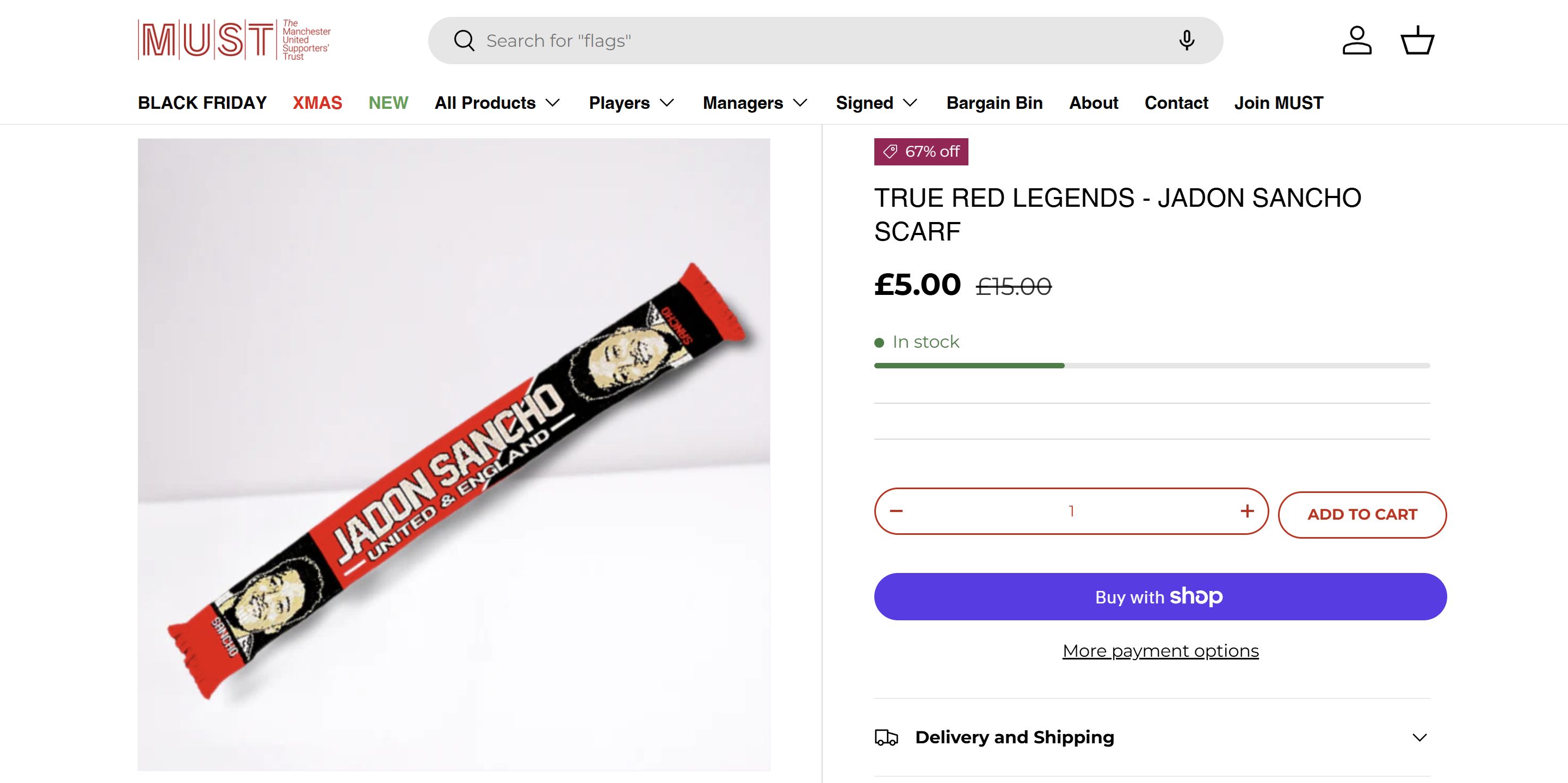Expand the All Products dropdown menu
Screen dimensions: 1568x783
tap(497, 103)
